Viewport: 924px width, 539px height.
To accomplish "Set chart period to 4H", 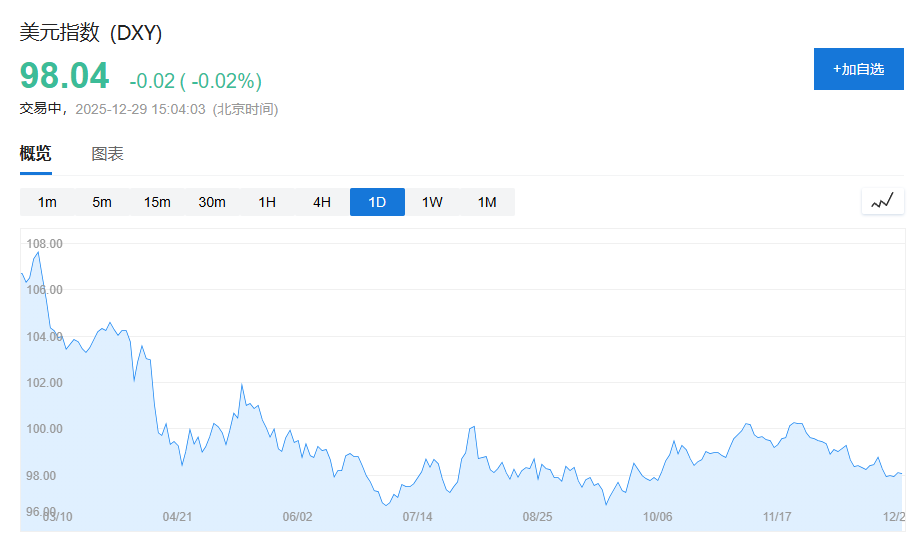I will [322, 202].
